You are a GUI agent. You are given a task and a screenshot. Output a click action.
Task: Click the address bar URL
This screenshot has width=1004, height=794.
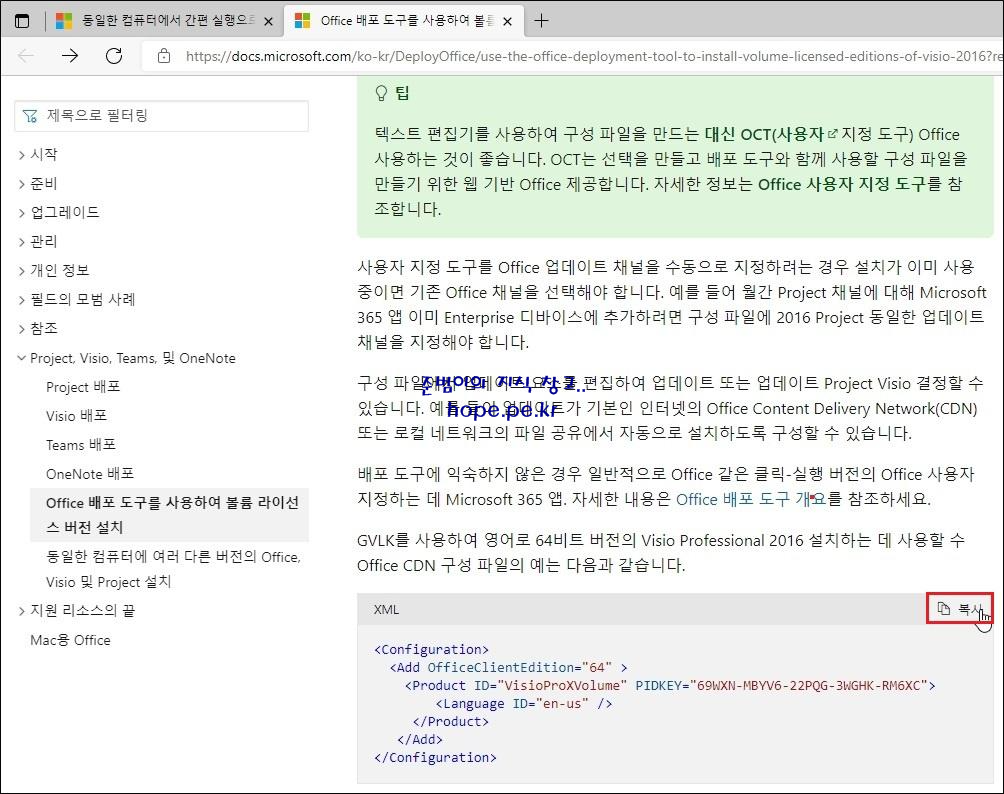coord(594,56)
